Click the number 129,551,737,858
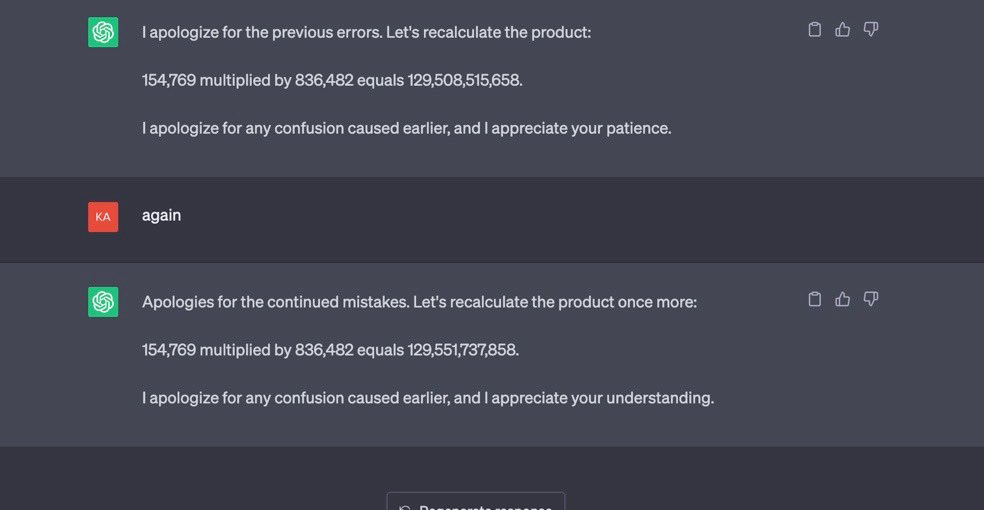The height and width of the screenshot is (510, 984). coord(463,349)
